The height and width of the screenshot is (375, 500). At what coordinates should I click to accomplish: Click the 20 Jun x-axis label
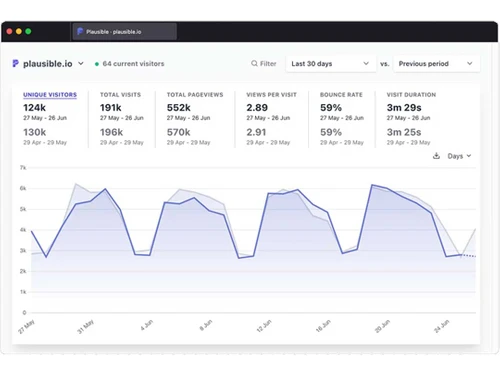coord(382,326)
